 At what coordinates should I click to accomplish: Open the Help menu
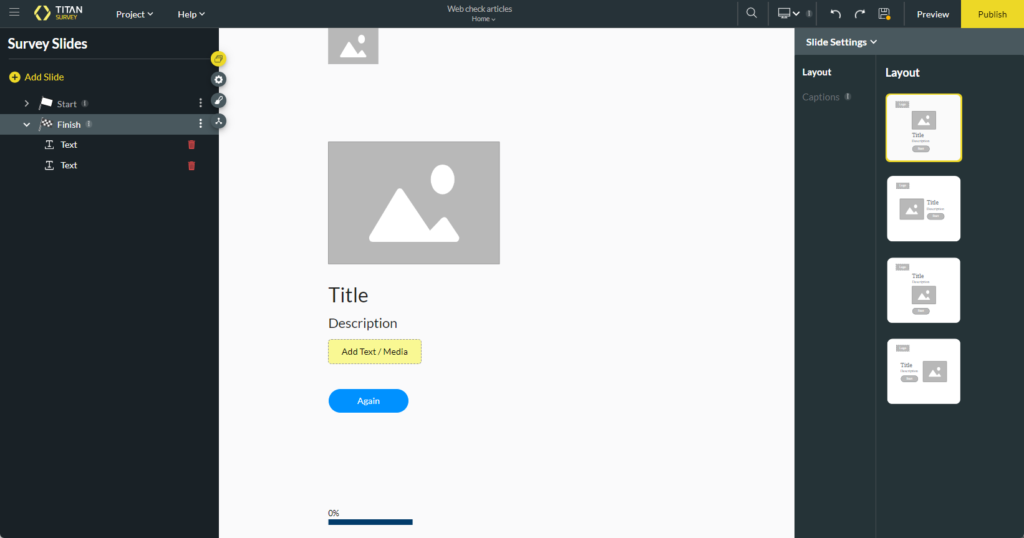[x=191, y=14]
